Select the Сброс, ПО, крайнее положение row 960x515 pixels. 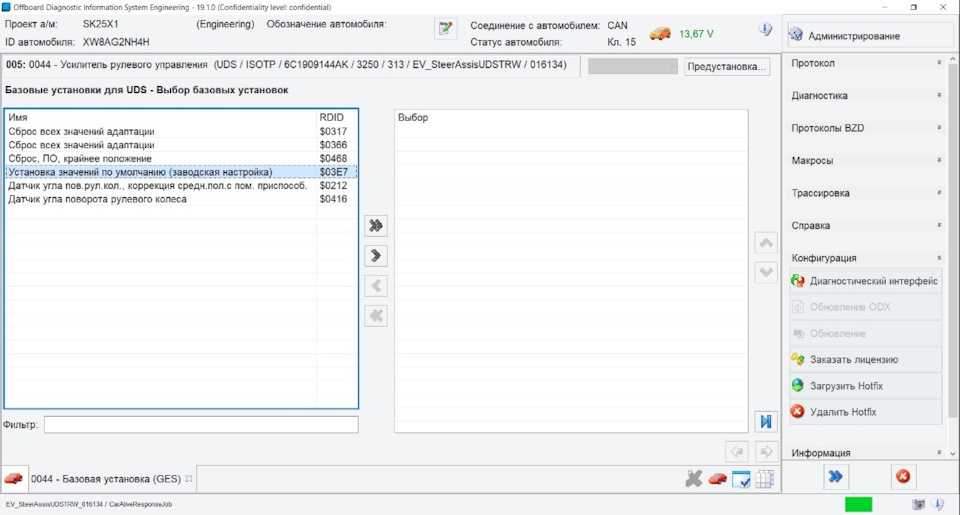coord(181,158)
